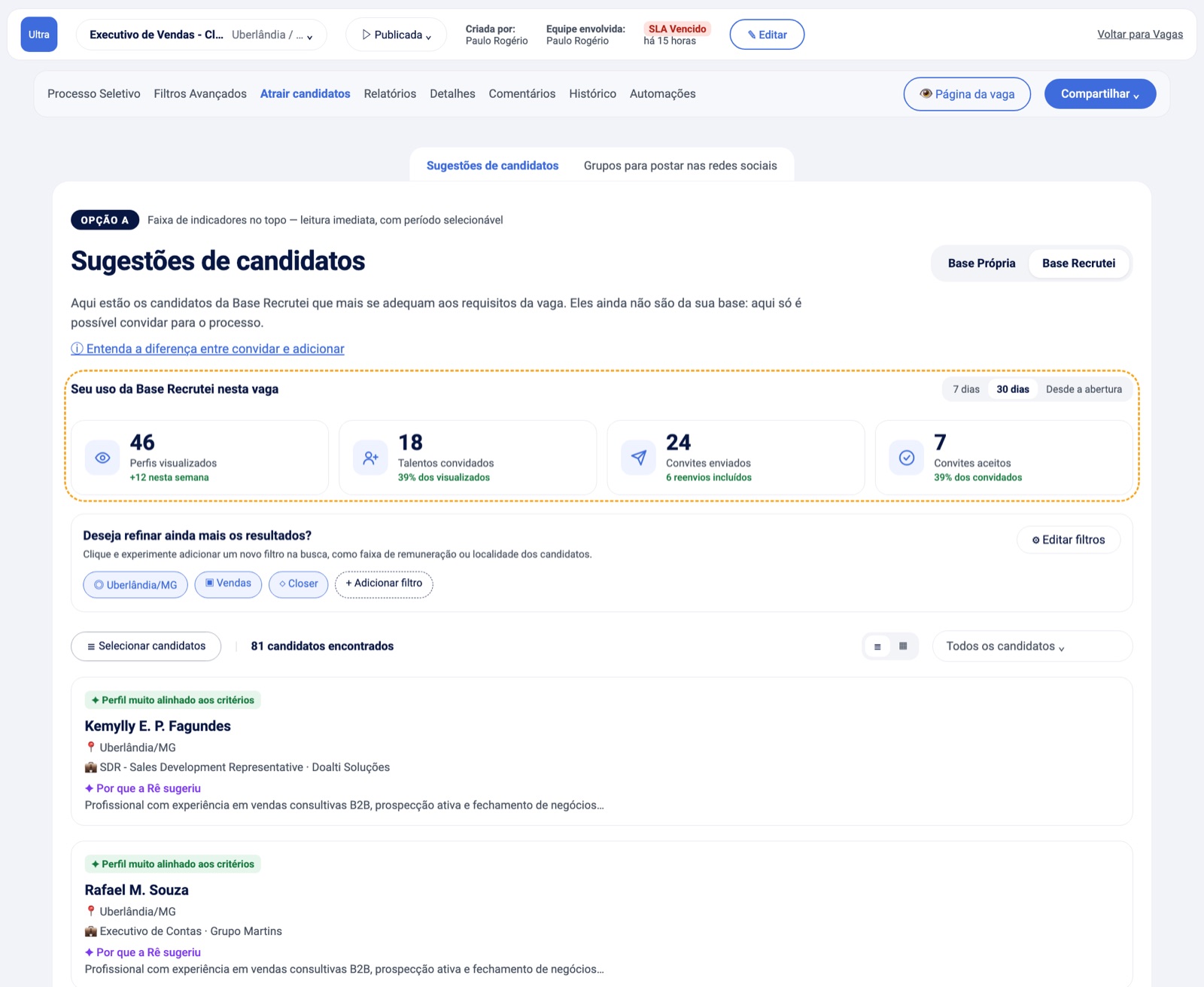Switch to grid view icon
The width and height of the screenshot is (1204, 987).
pos(903,646)
